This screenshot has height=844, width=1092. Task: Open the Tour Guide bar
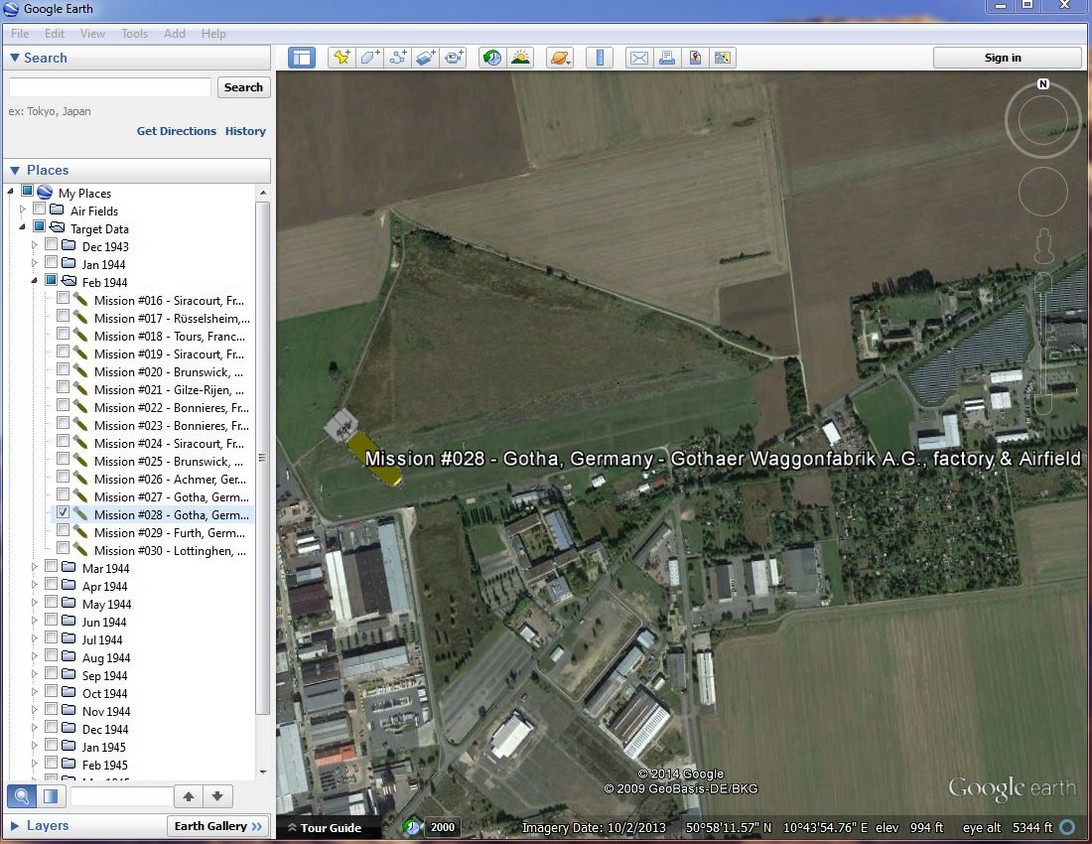(x=325, y=828)
